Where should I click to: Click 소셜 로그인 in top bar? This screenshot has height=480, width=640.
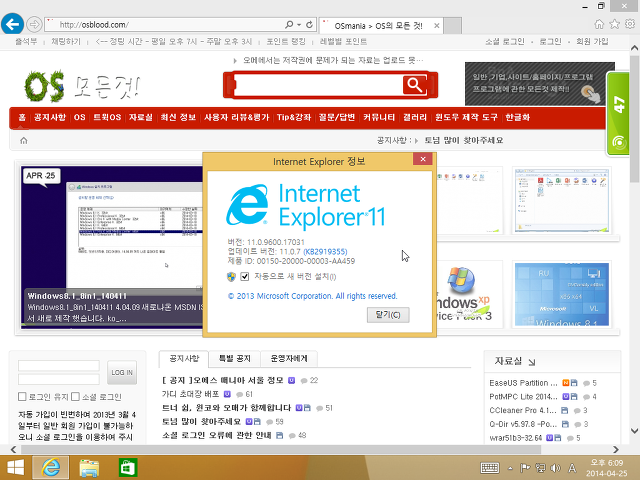pyautogui.click(x=504, y=41)
